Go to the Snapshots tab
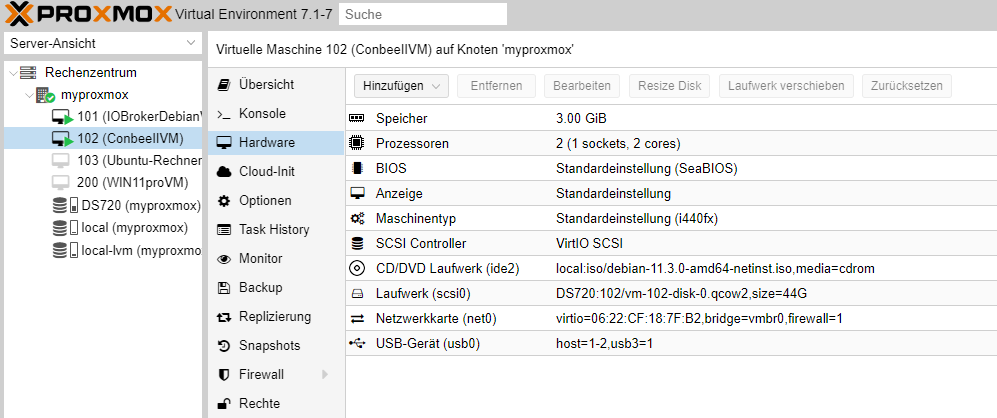 coord(276,345)
